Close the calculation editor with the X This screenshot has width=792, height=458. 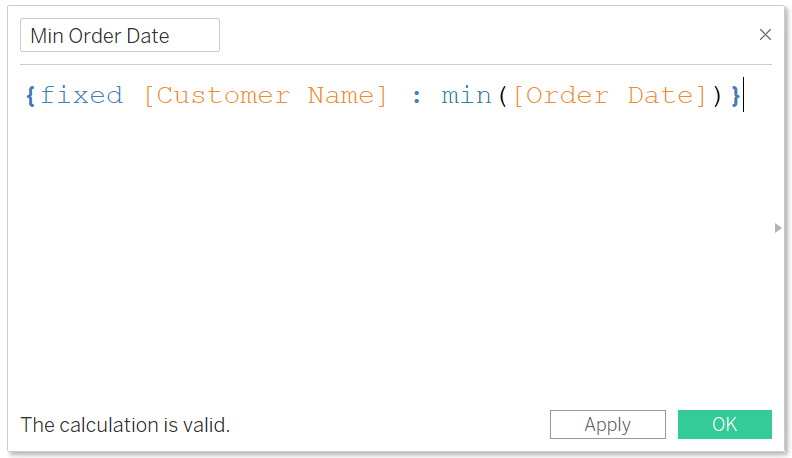click(x=765, y=34)
